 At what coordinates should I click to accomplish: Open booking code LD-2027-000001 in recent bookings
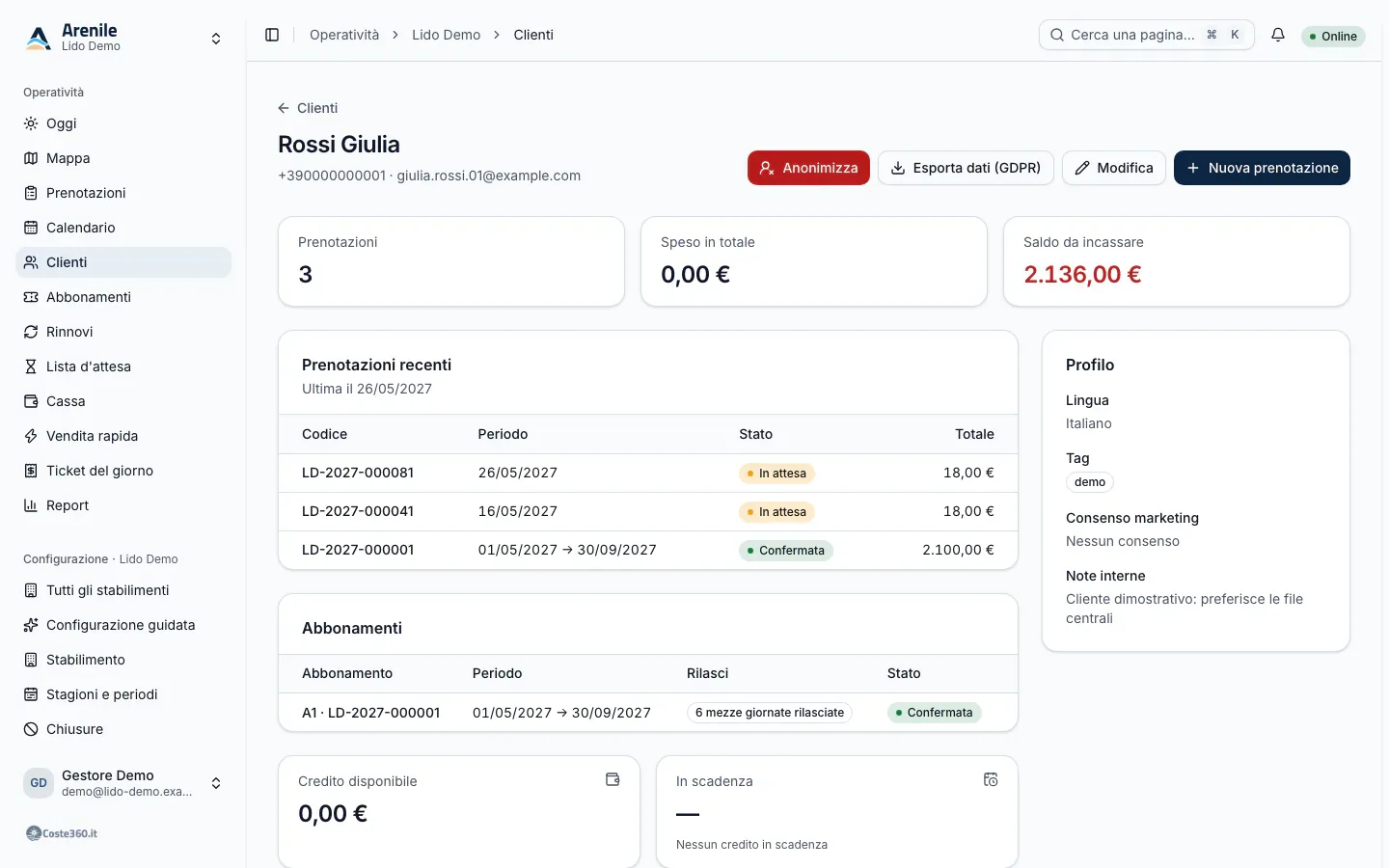pos(358,550)
